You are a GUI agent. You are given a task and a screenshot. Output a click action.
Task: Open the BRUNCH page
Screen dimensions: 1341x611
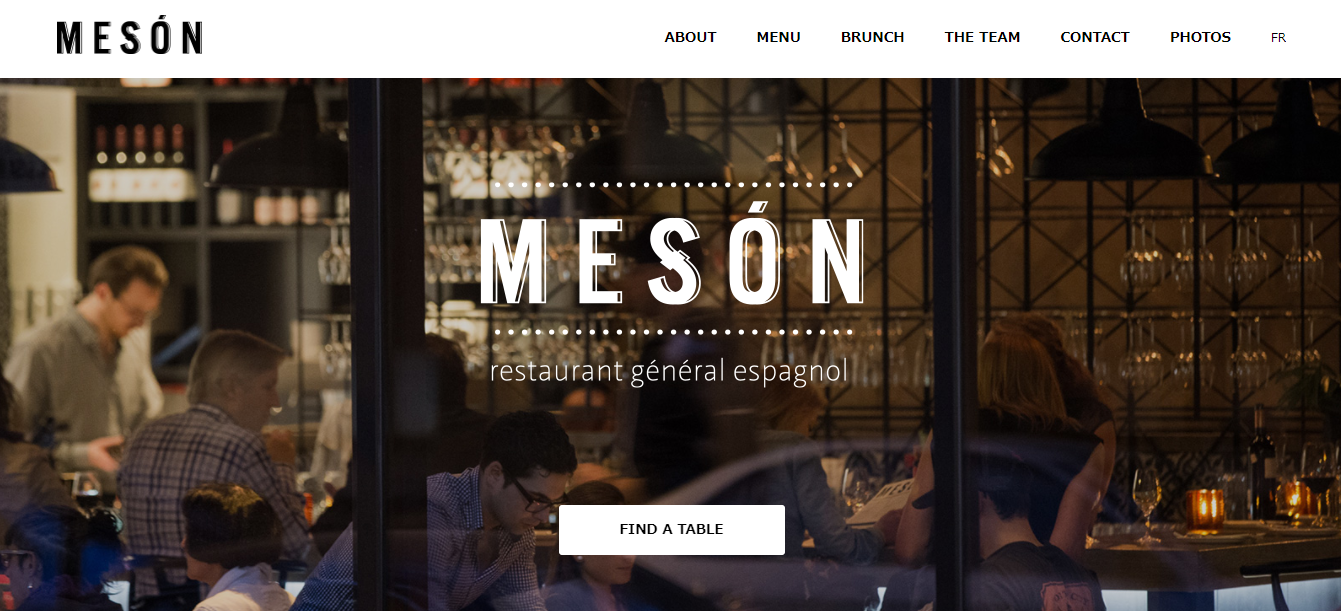[x=872, y=37]
